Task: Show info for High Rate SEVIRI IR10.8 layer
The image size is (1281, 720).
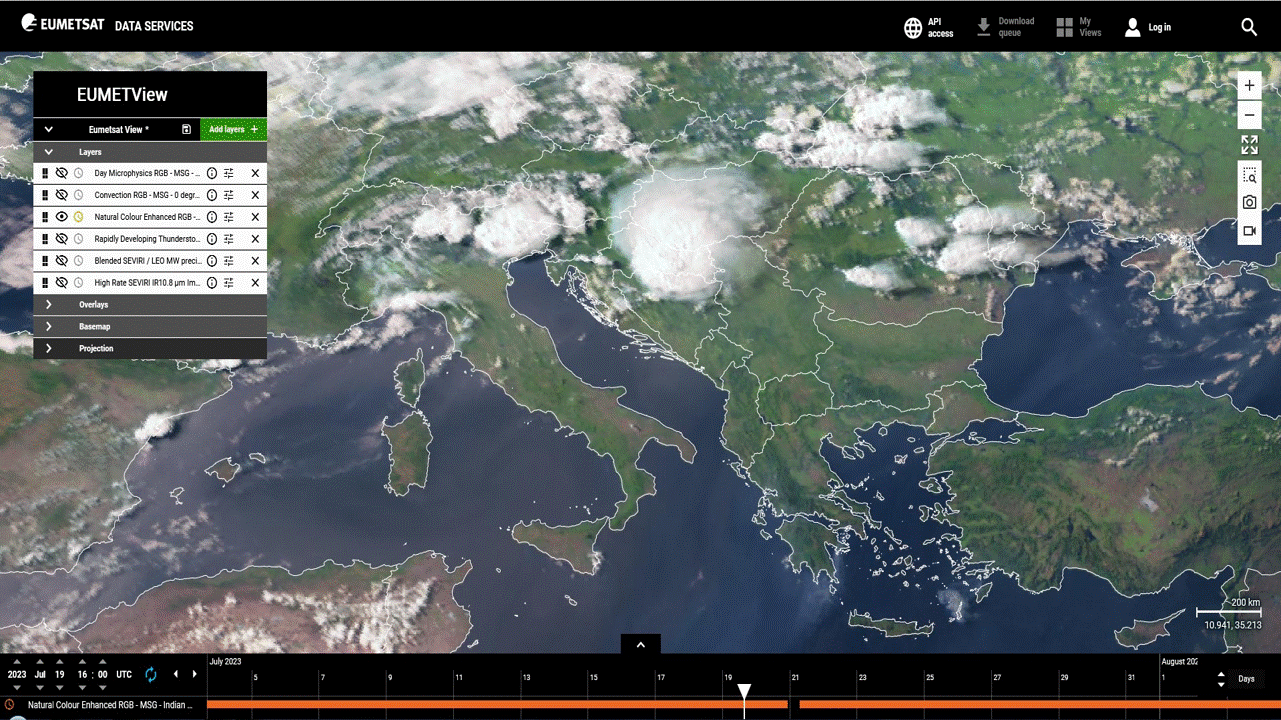Action: coord(212,283)
